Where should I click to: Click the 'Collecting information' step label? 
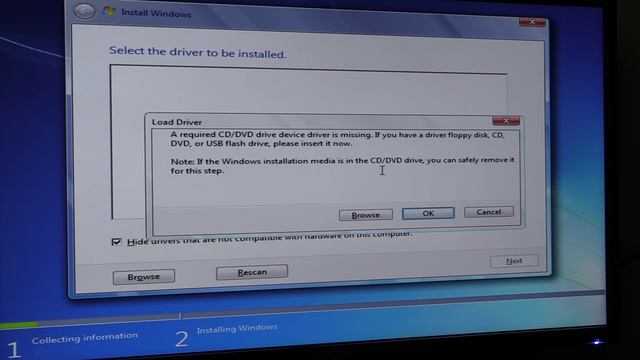(x=85, y=338)
